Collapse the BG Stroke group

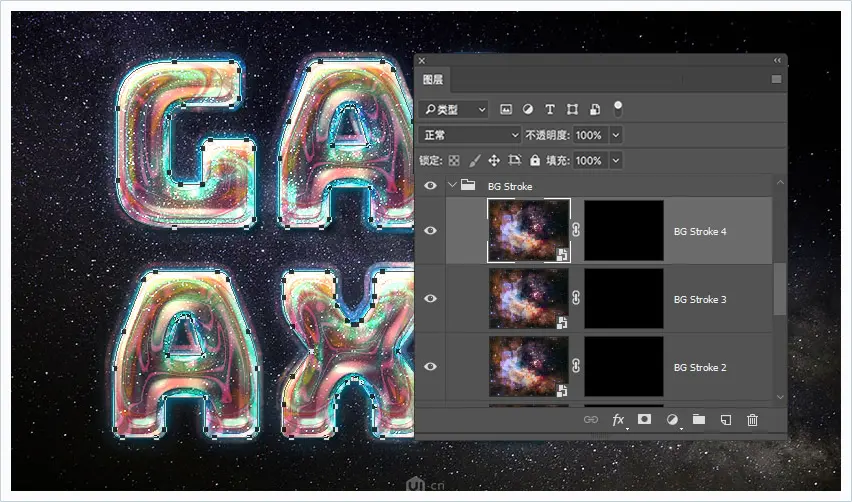(452, 185)
